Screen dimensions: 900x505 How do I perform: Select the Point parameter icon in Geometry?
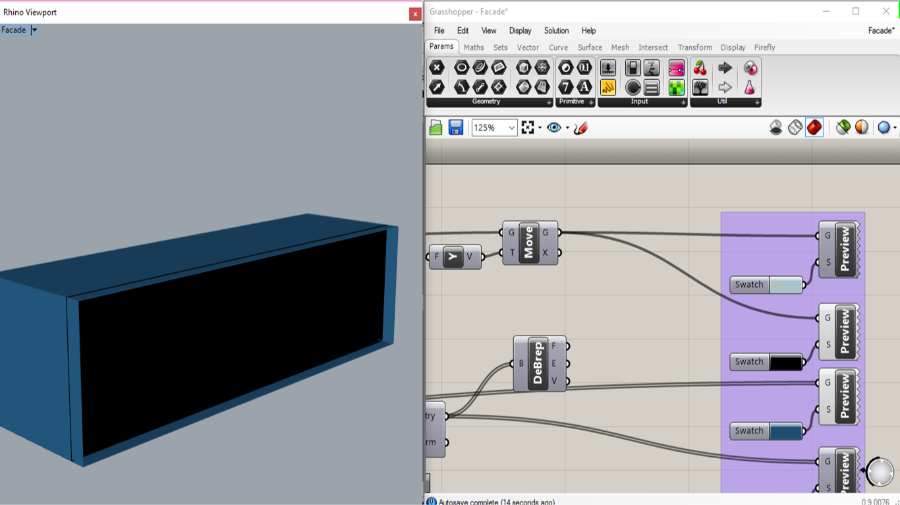pos(437,68)
